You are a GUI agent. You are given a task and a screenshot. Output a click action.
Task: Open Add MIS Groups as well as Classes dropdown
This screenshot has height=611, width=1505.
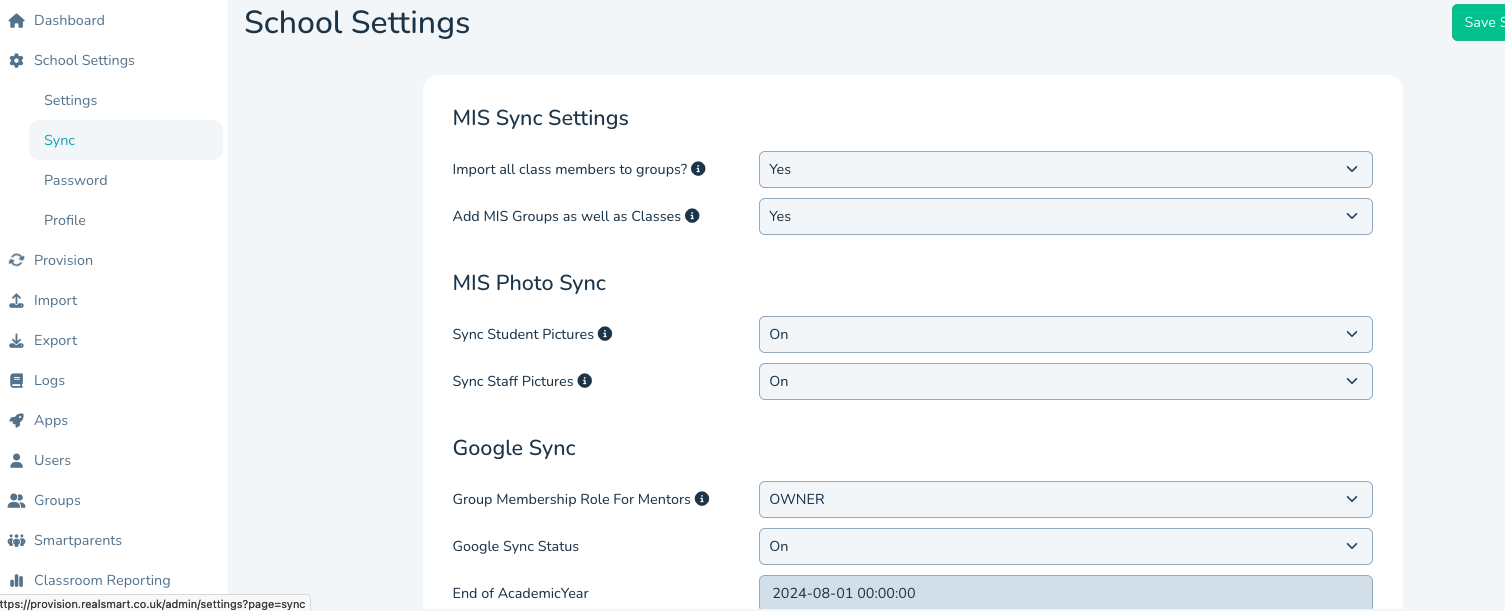pos(1065,216)
